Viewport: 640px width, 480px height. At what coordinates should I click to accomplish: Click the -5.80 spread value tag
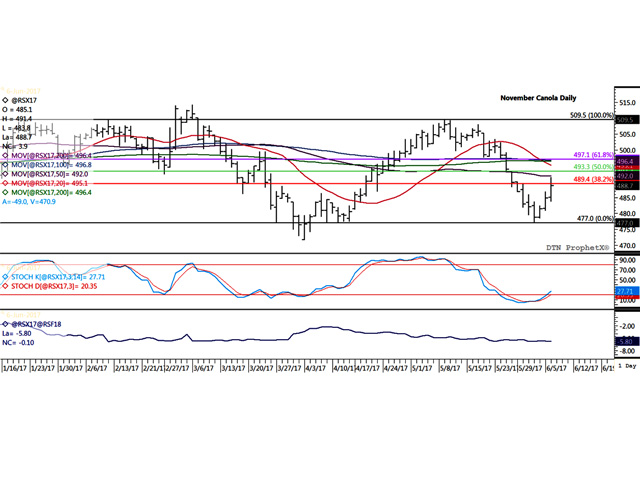(x=627, y=342)
